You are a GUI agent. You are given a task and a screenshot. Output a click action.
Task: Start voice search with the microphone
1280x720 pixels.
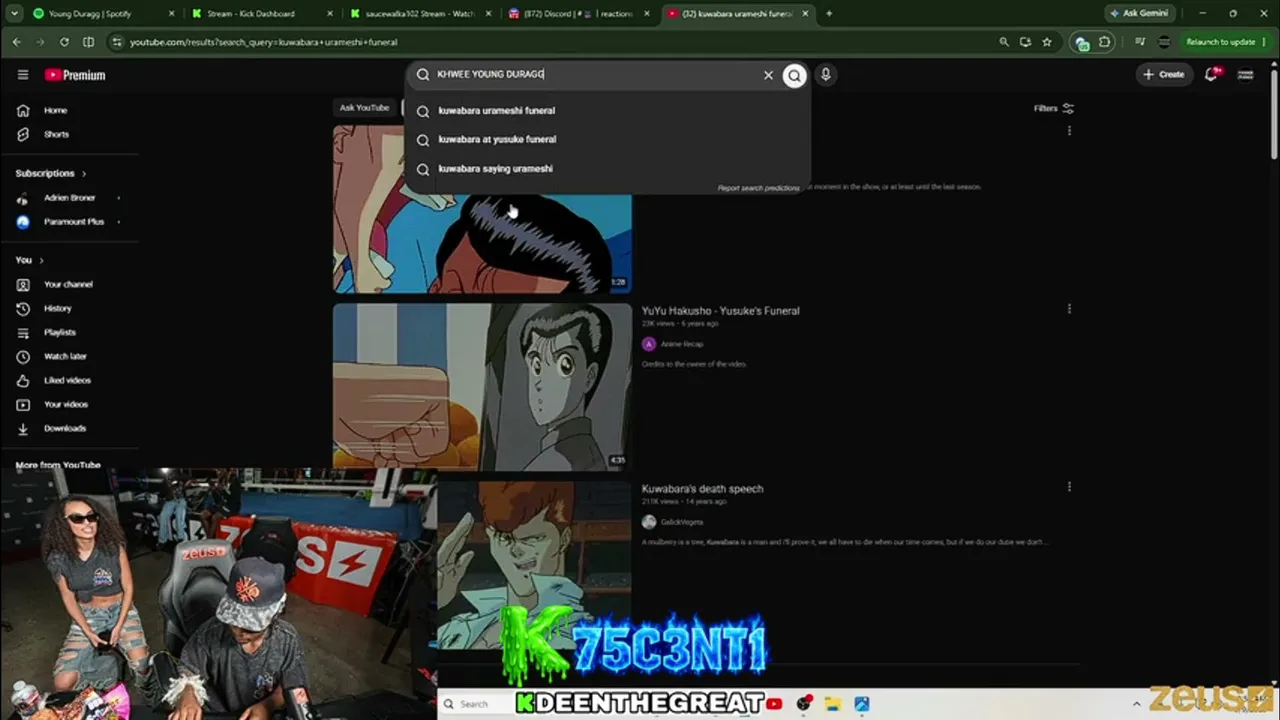pos(825,75)
